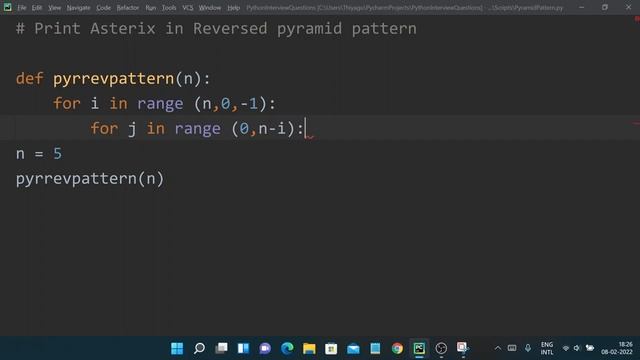Open the Wi-Fi network tray icon
640x360 pixels.
(566, 348)
